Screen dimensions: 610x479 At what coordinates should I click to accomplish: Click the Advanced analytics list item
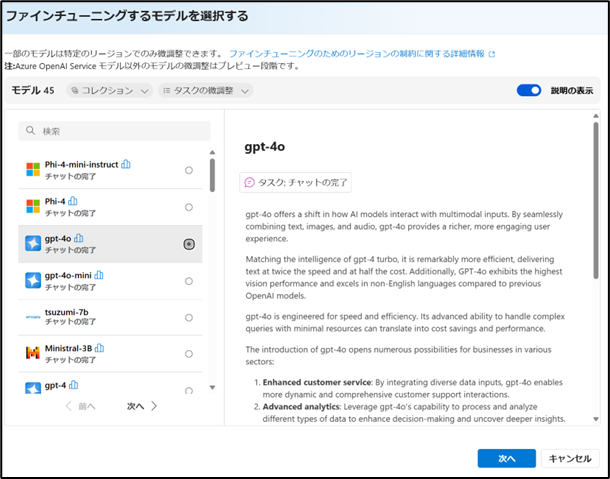410,413
